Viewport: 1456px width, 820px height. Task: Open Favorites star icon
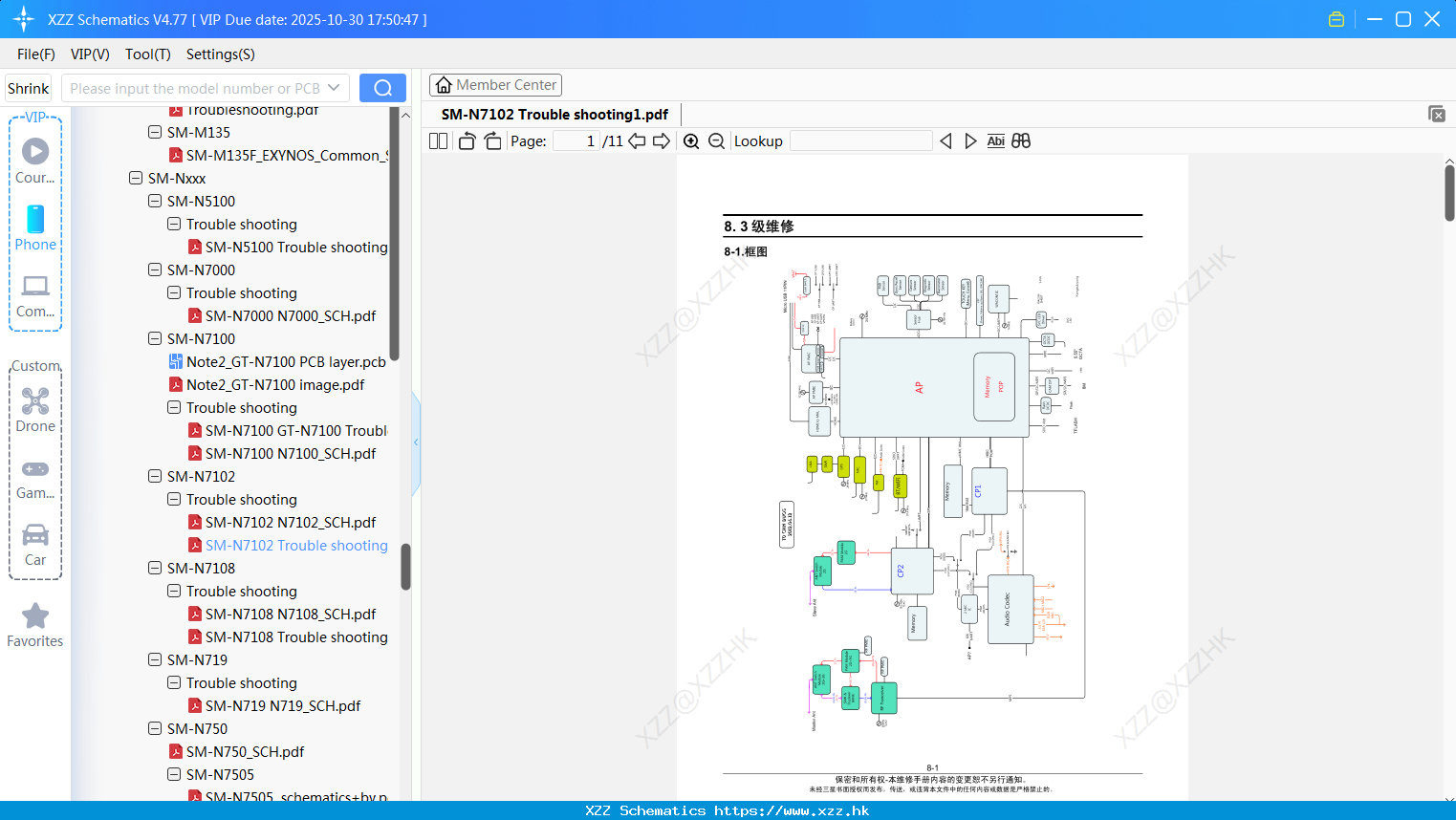(35, 625)
